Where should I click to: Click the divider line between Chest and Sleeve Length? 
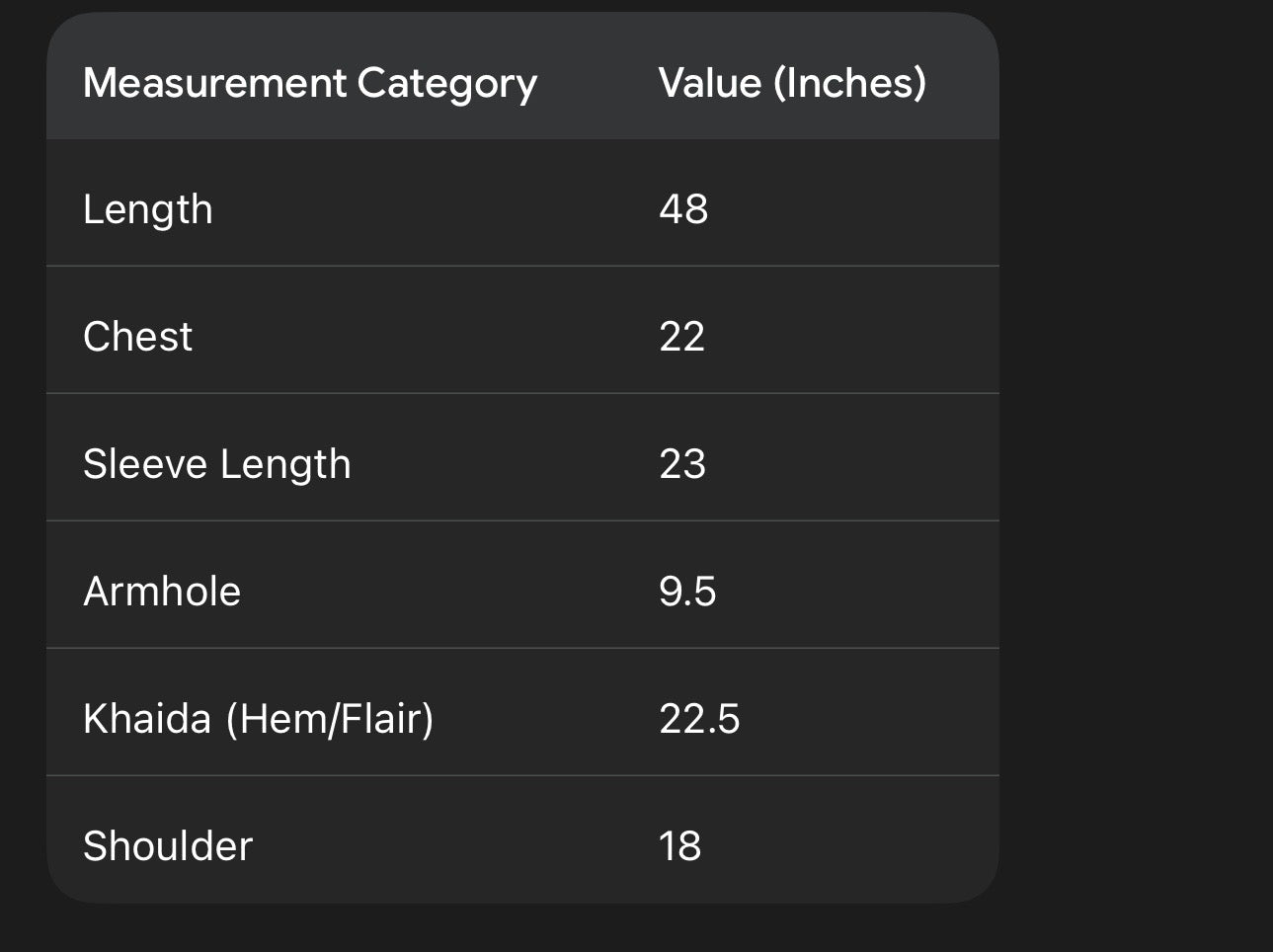pos(522,393)
